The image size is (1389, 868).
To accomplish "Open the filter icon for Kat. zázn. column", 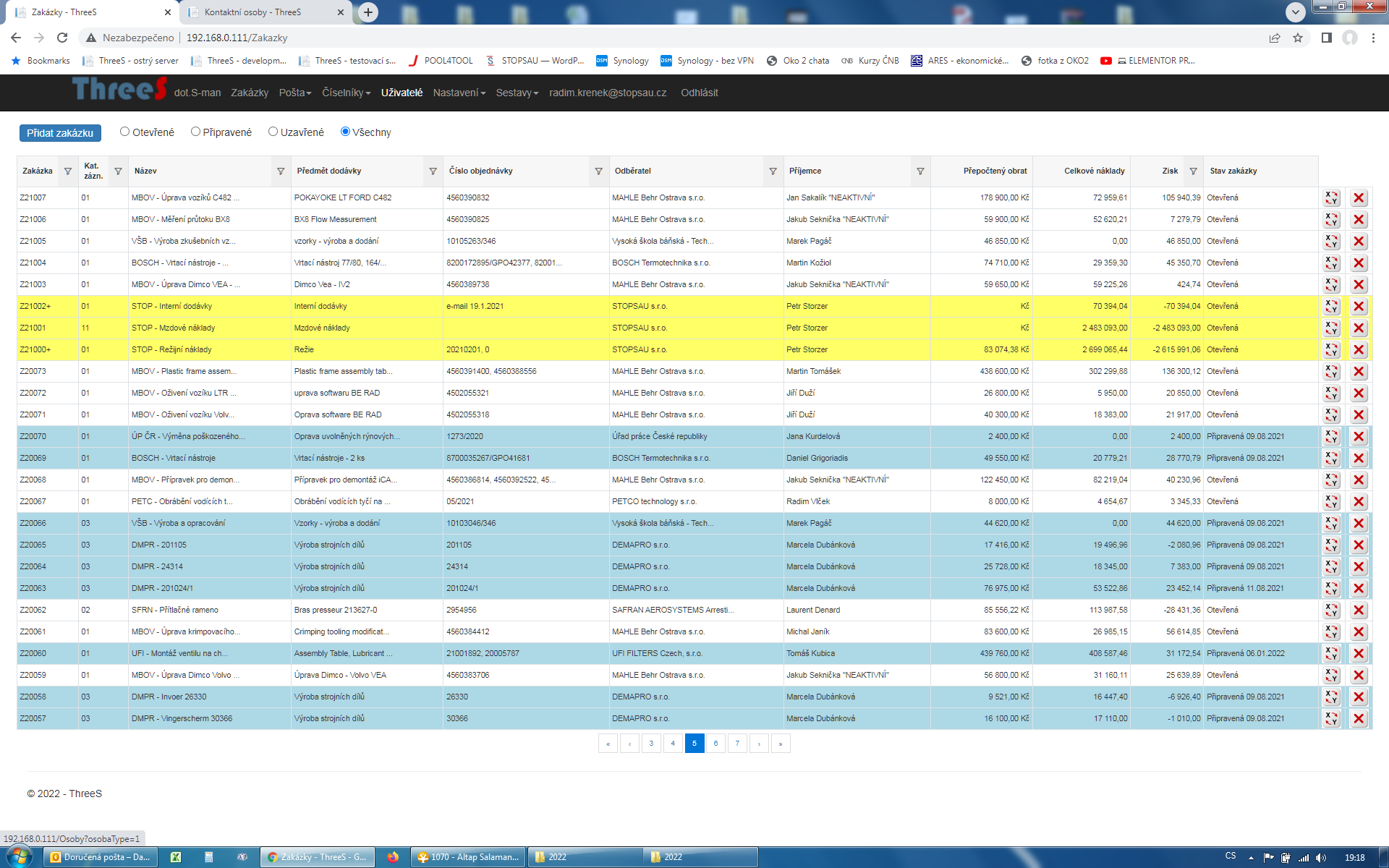I will pos(118,171).
